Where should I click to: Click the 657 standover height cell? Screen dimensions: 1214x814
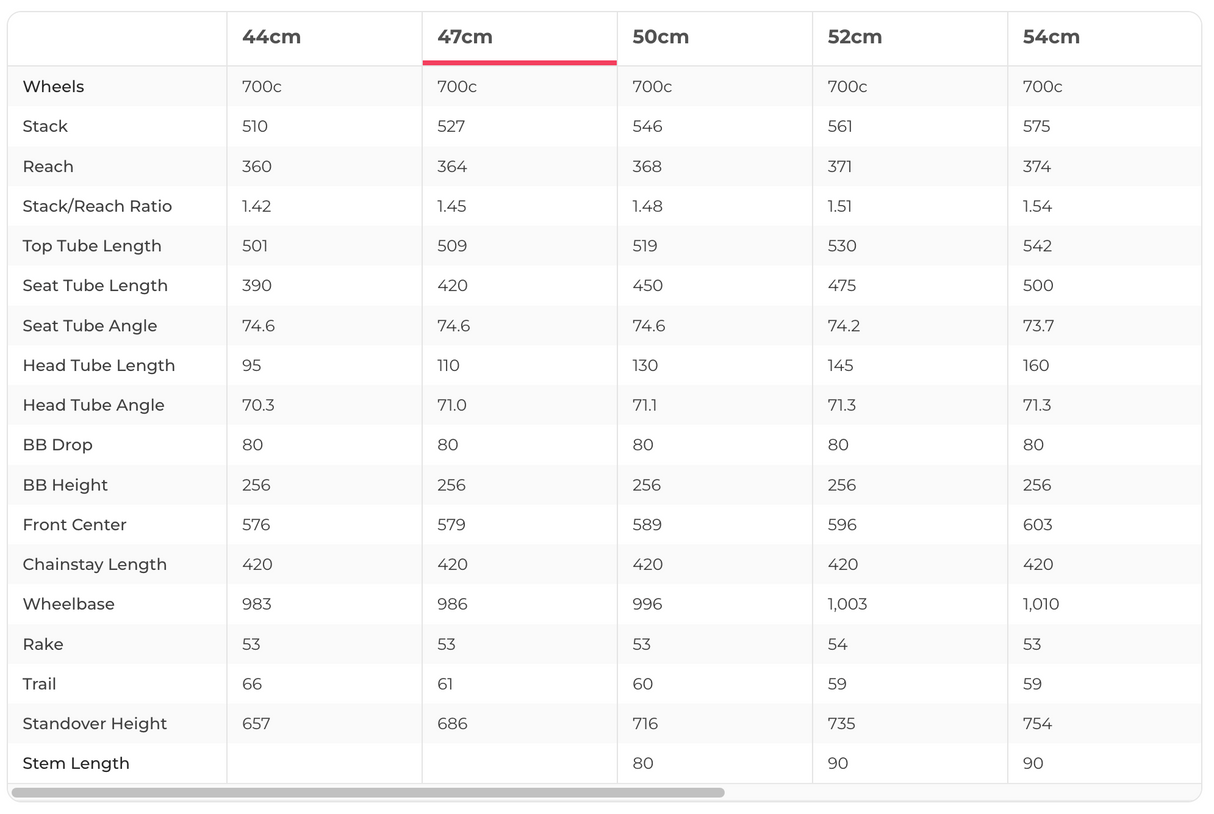[x=256, y=724]
